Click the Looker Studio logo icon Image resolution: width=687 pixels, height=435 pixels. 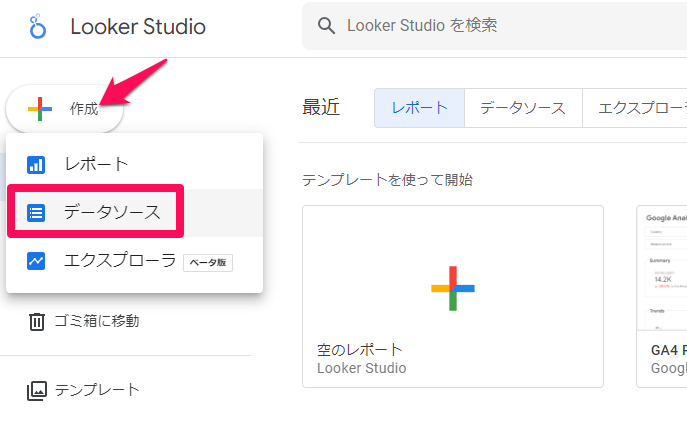37,26
